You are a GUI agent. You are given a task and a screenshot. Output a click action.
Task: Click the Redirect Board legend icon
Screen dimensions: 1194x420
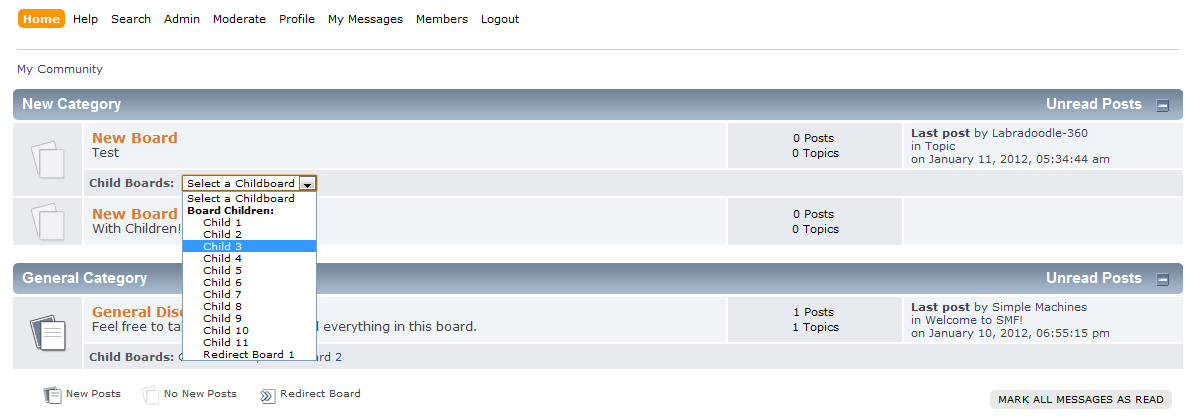coord(268,395)
